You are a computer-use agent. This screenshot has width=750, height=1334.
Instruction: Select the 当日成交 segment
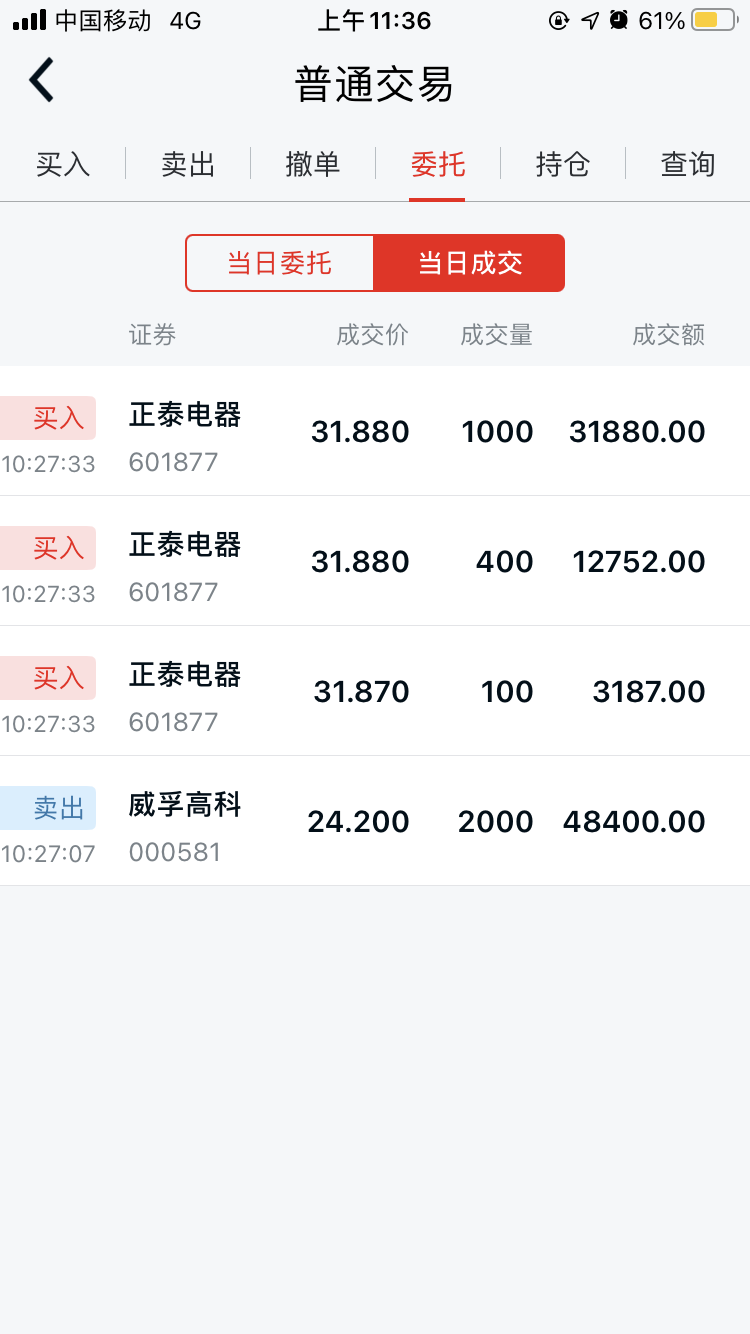[x=469, y=263]
